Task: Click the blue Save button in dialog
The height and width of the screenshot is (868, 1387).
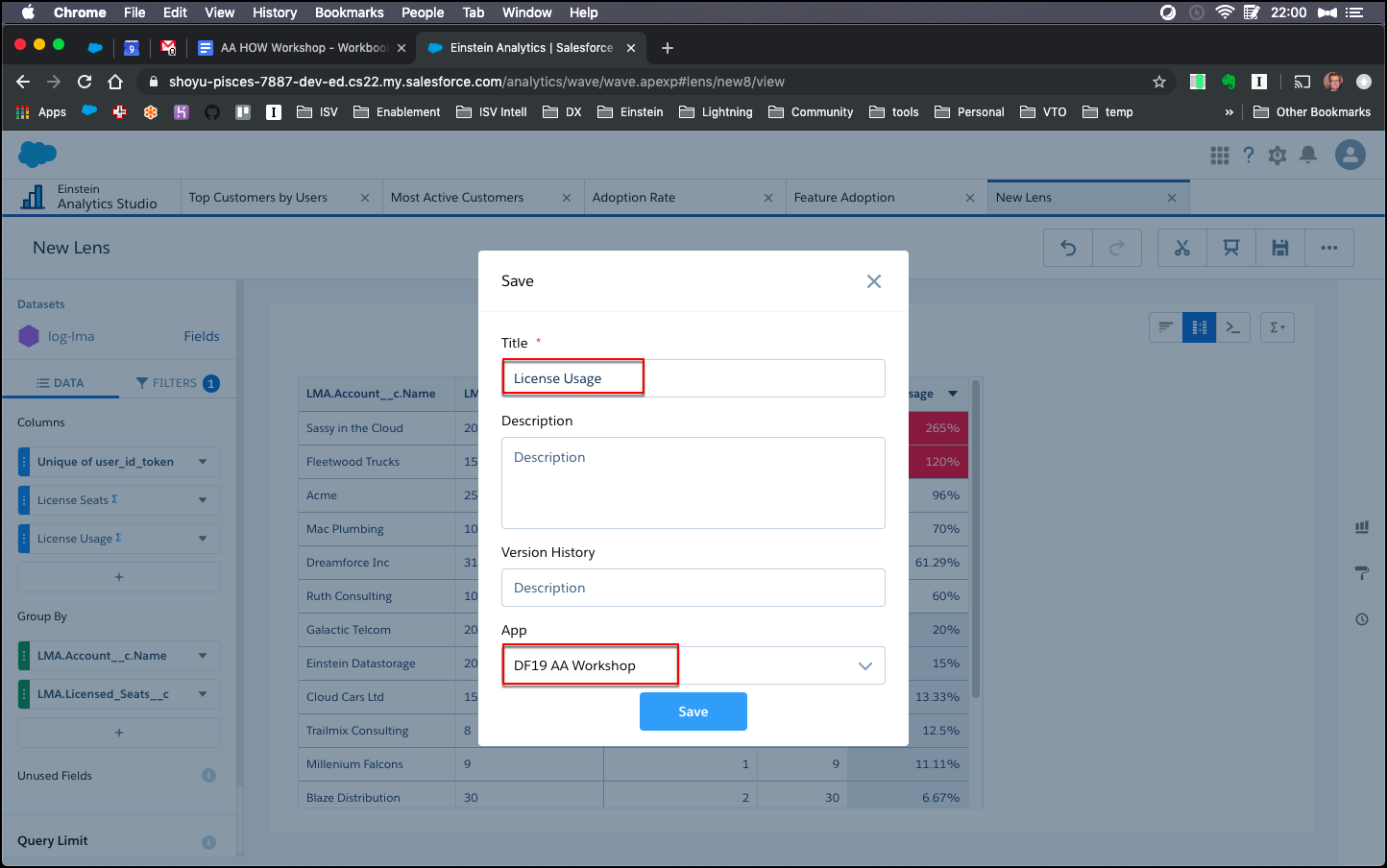Action: (x=693, y=711)
